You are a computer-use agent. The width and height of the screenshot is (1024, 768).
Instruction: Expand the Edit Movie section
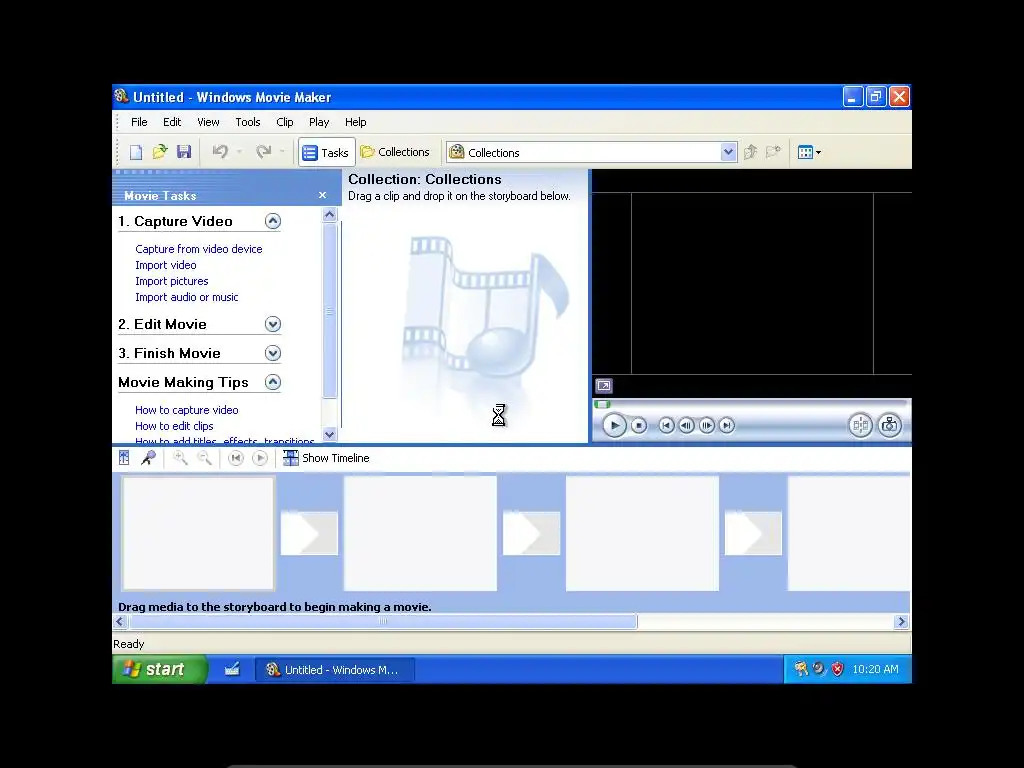(273, 324)
